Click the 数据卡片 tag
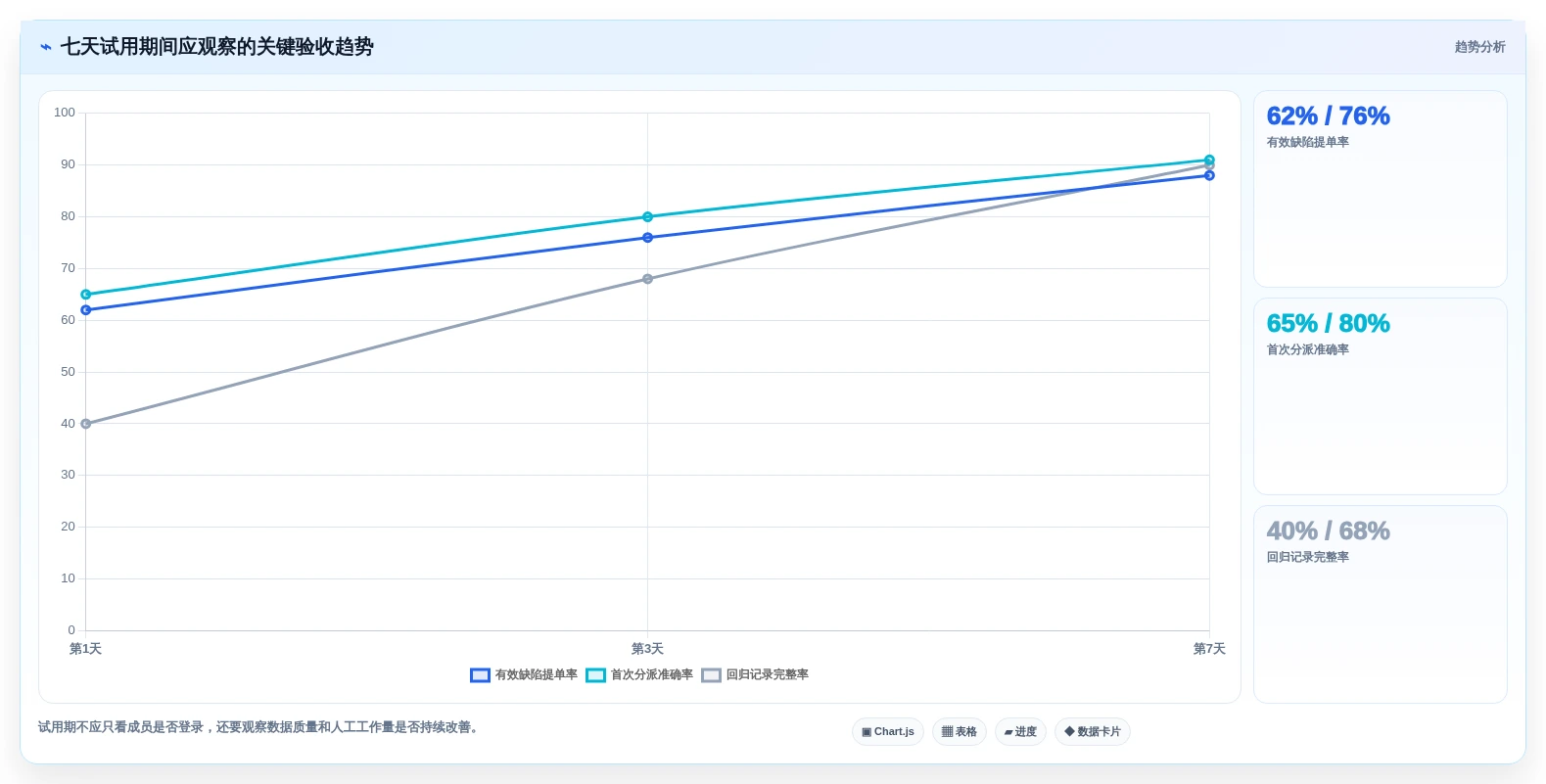Viewport: 1546px width, 784px height. pos(1093,732)
